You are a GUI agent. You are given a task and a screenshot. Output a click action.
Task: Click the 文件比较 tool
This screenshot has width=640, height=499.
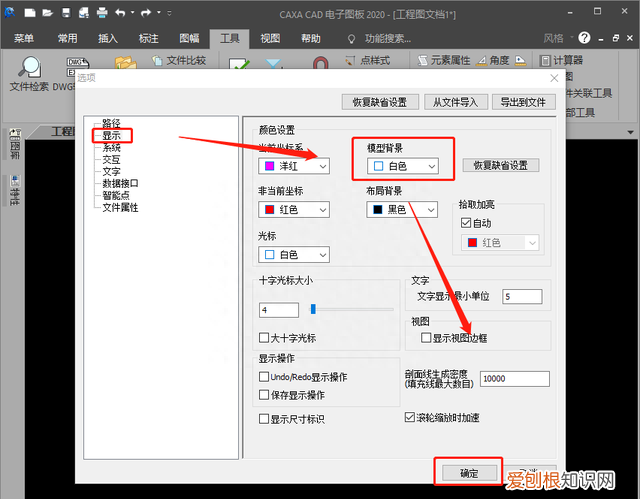click(x=179, y=61)
